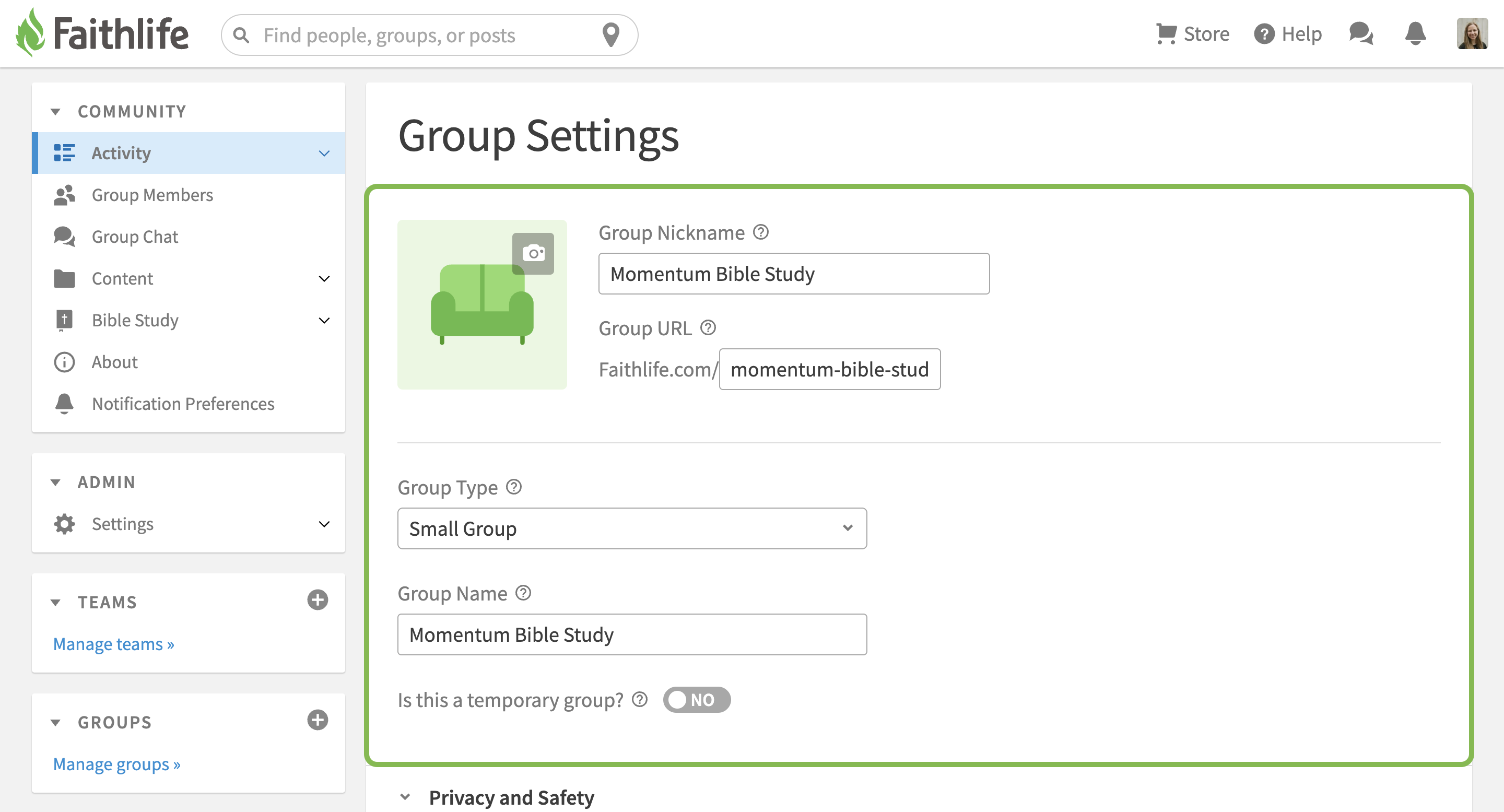1504x812 pixels.
Task: Click the camera icon on group image
Action: (x=533, y=253)
